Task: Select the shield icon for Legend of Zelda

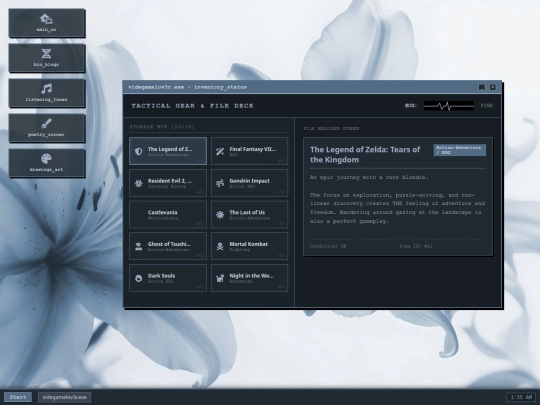Action: [x=138, y=151]
